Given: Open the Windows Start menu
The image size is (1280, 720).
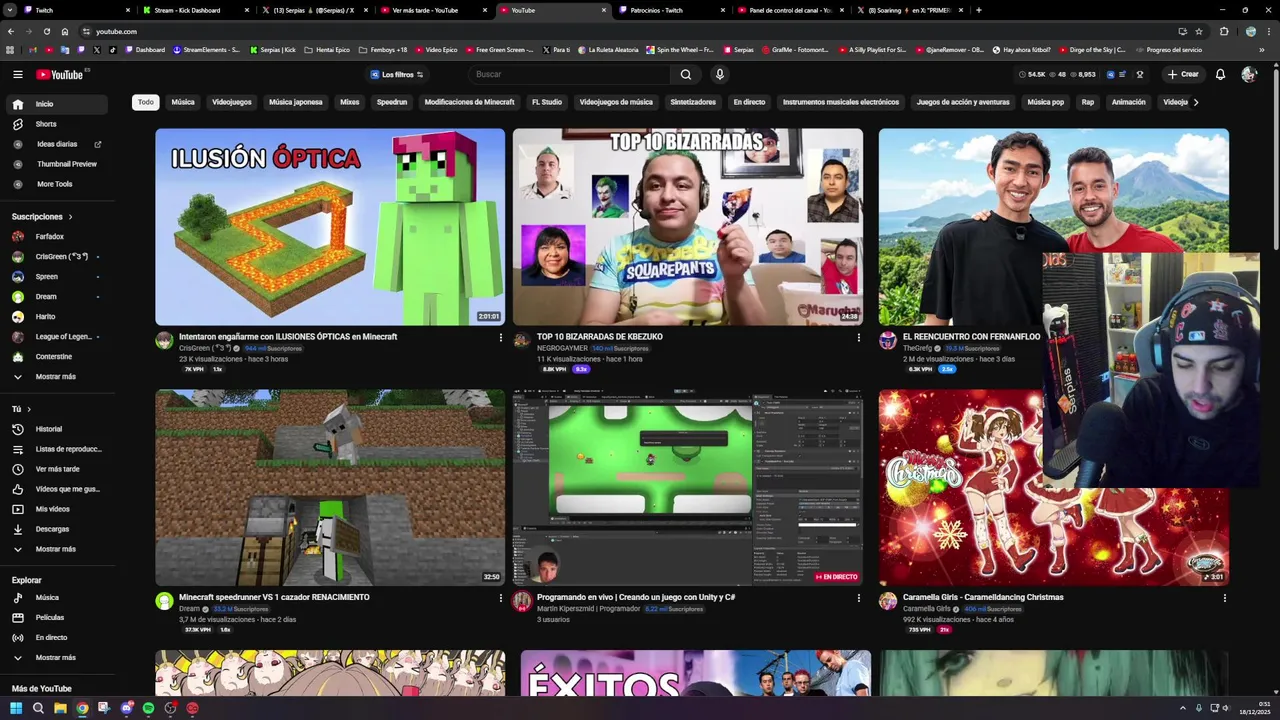Looking at the screenshot, I should [15, 708].
